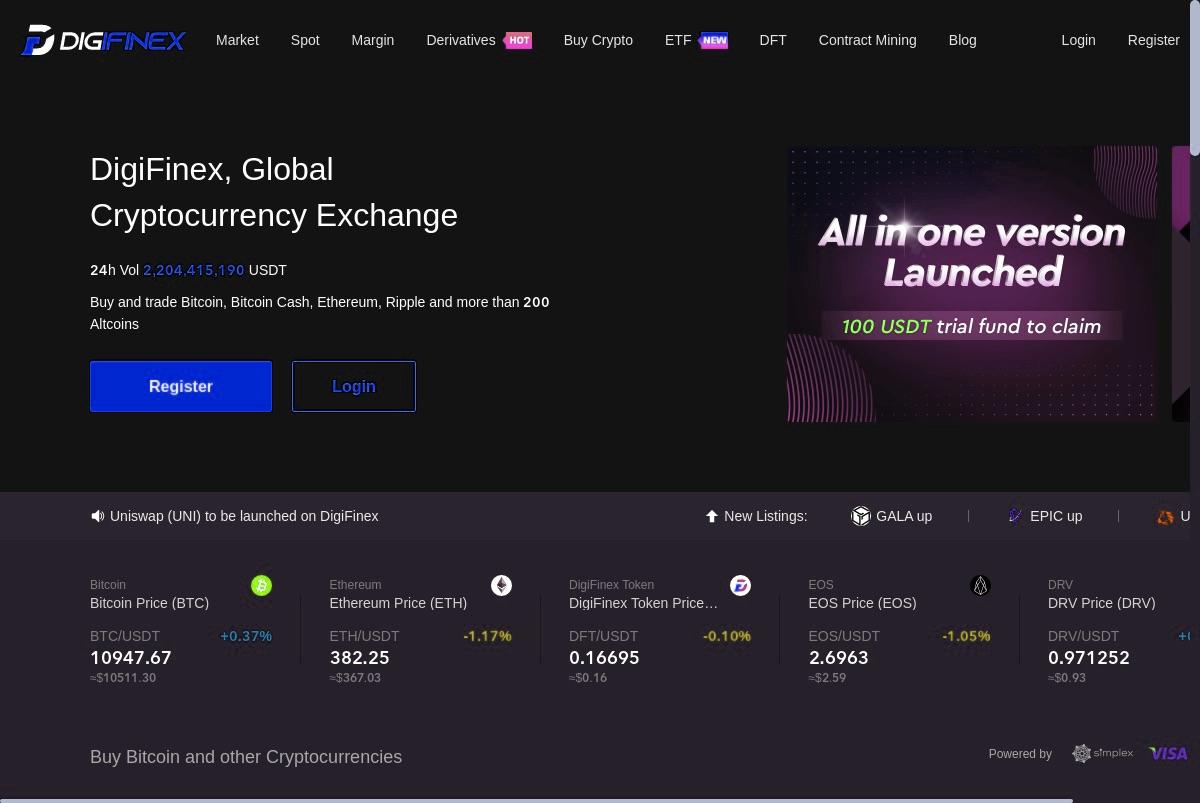Open EOS Price (EOS) link
This screenshot has width=1200, height=803.
click(862, 603)
